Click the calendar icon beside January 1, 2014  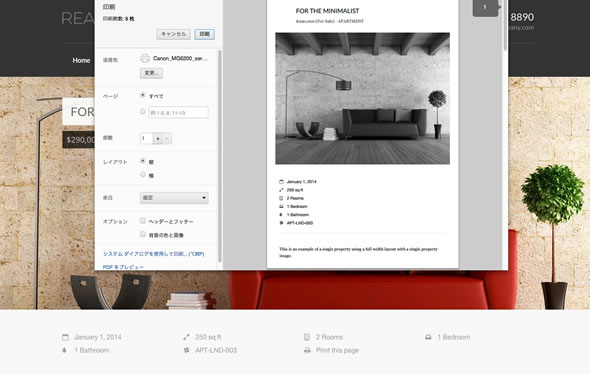[65, 337]
